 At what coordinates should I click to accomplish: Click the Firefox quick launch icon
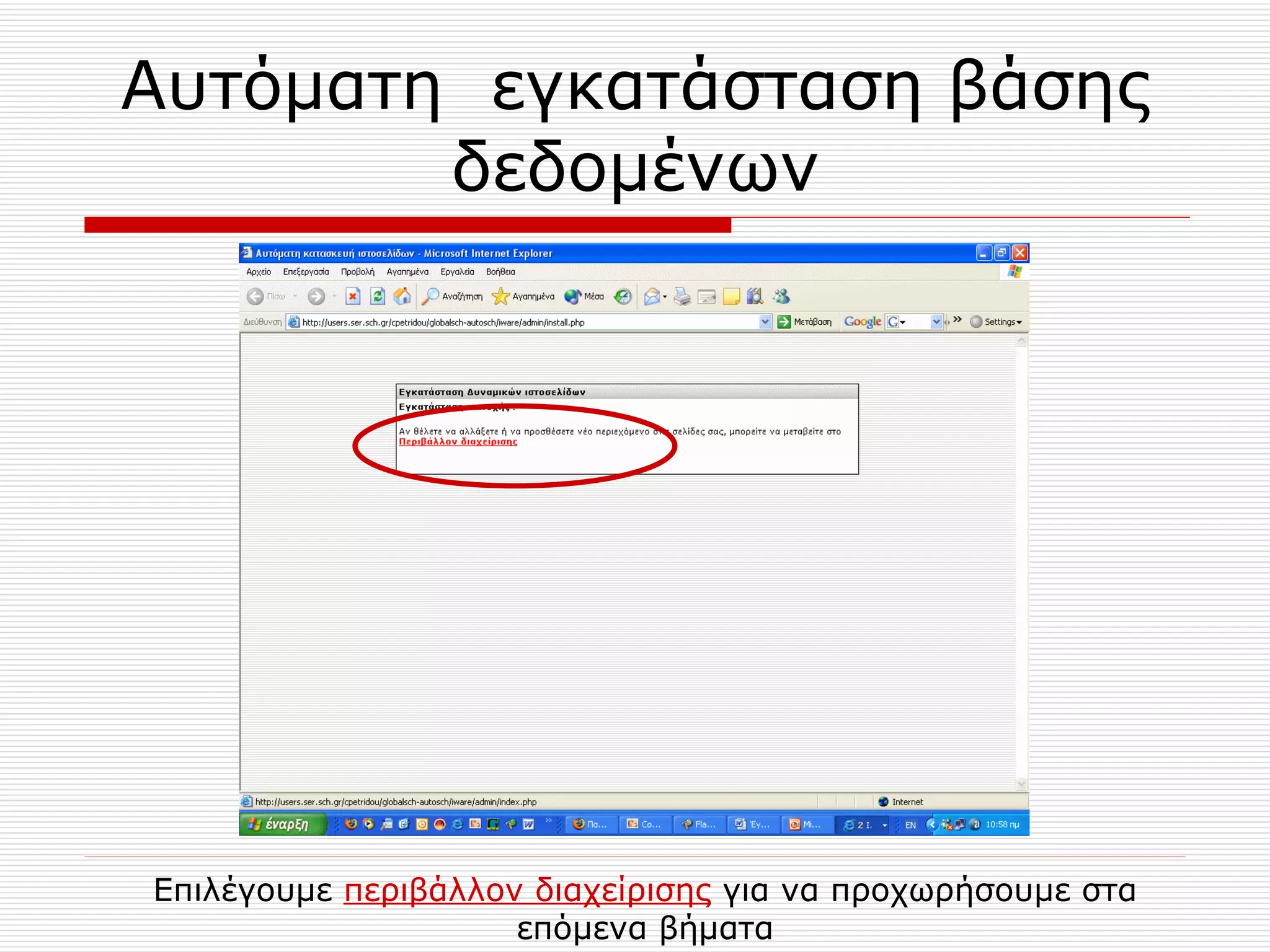(x=351, y=824)
